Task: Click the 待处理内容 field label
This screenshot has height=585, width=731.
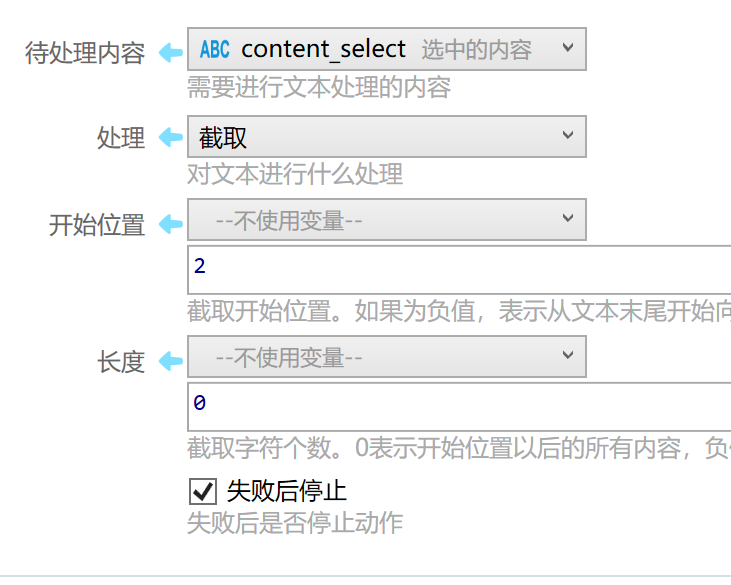Action: pyautogui.click(x=85, y=53)
